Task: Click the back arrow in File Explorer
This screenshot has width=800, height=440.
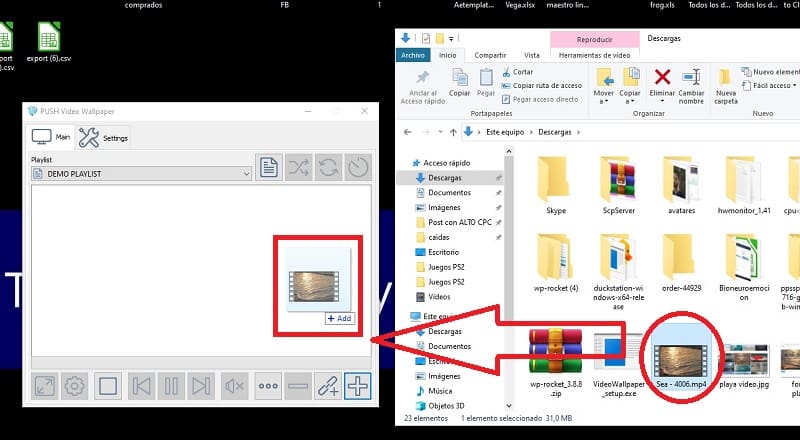Action: tap(407, 132)
